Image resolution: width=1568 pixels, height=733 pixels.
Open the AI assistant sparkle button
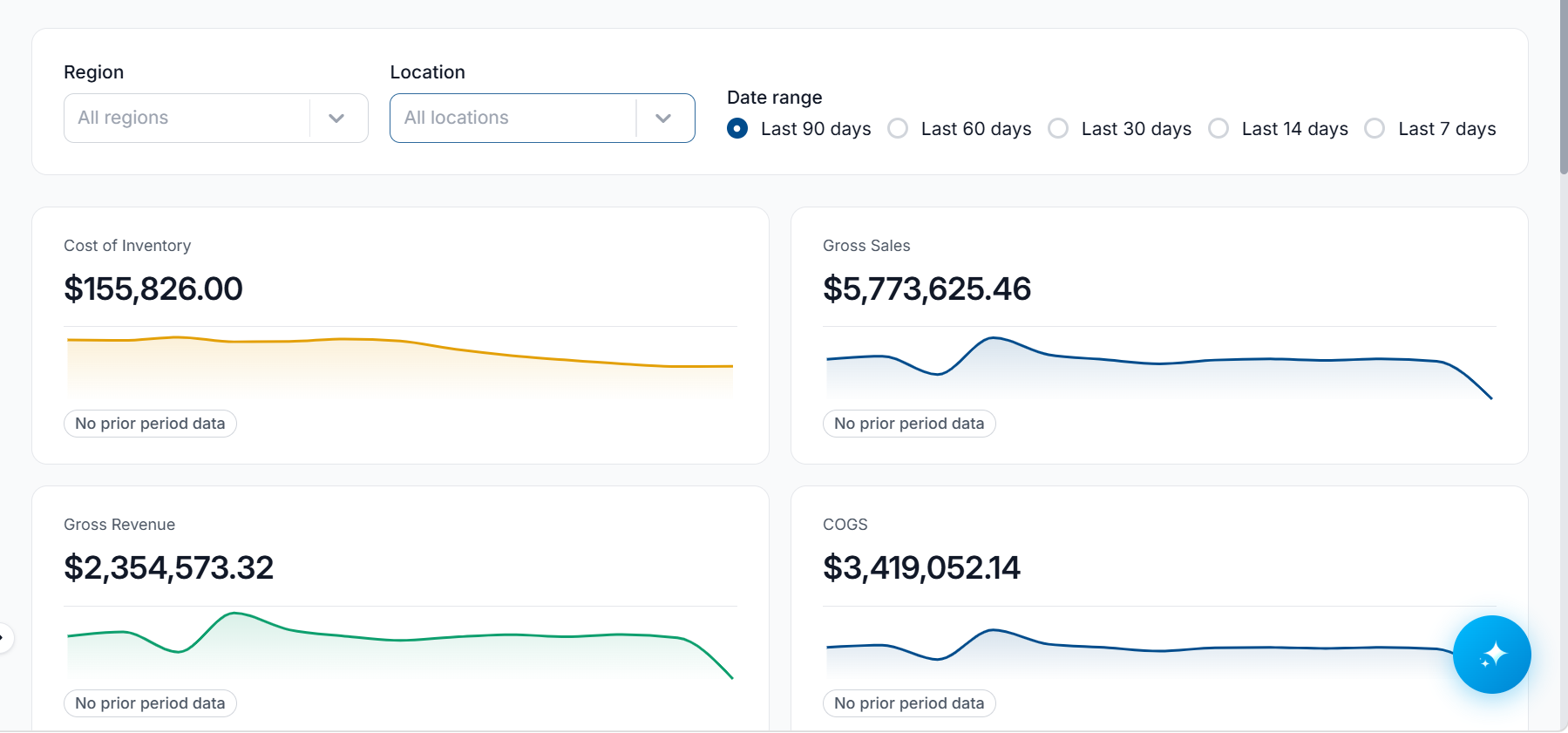1491,655
